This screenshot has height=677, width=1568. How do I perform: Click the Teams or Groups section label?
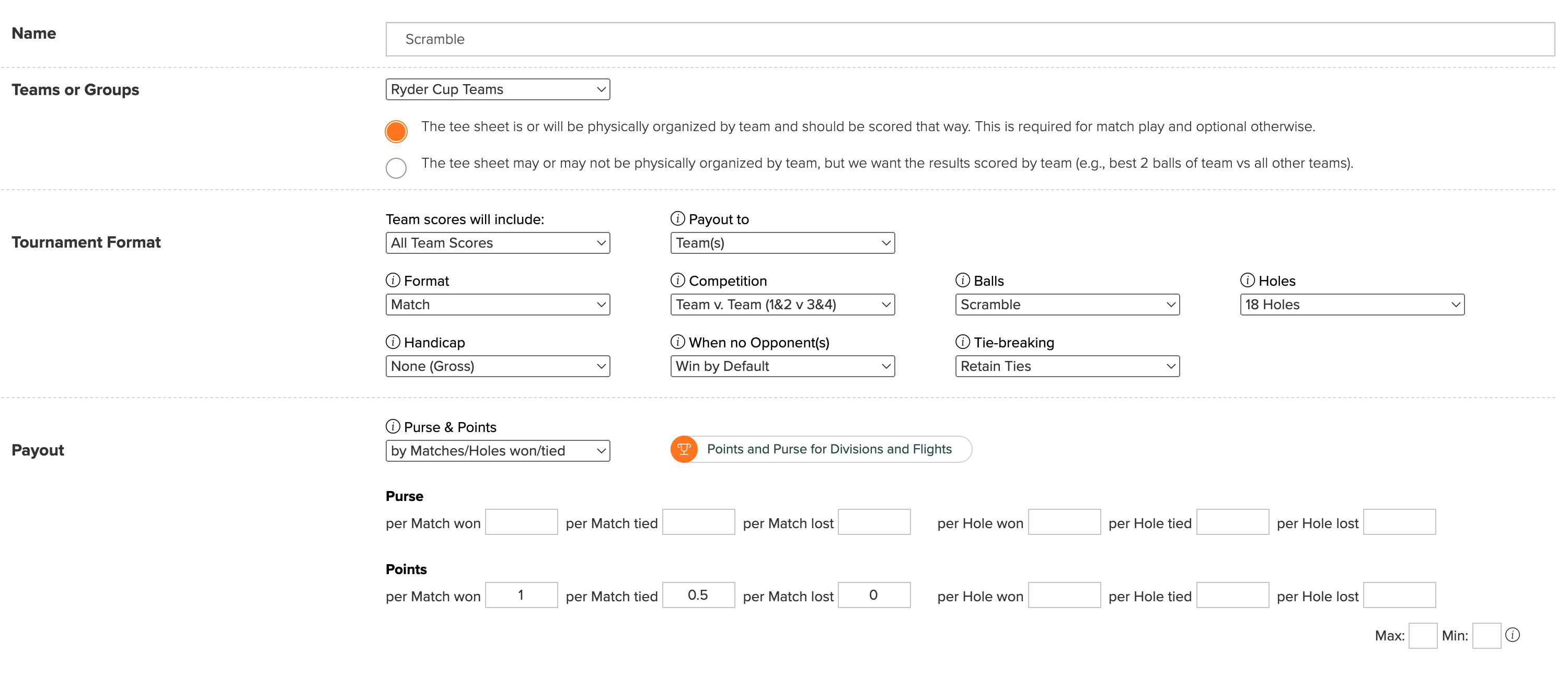[75, 89]
